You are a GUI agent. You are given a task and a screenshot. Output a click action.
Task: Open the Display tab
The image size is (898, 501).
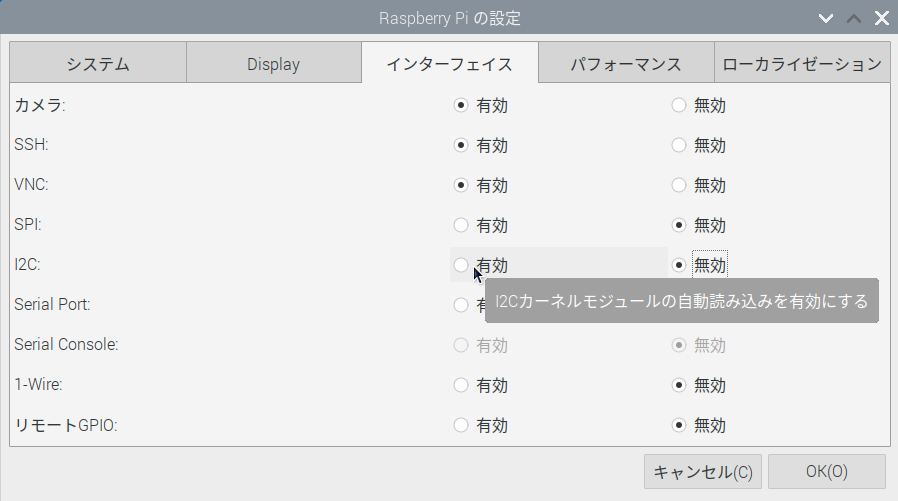pyautogui.click(x=274, y=63)
